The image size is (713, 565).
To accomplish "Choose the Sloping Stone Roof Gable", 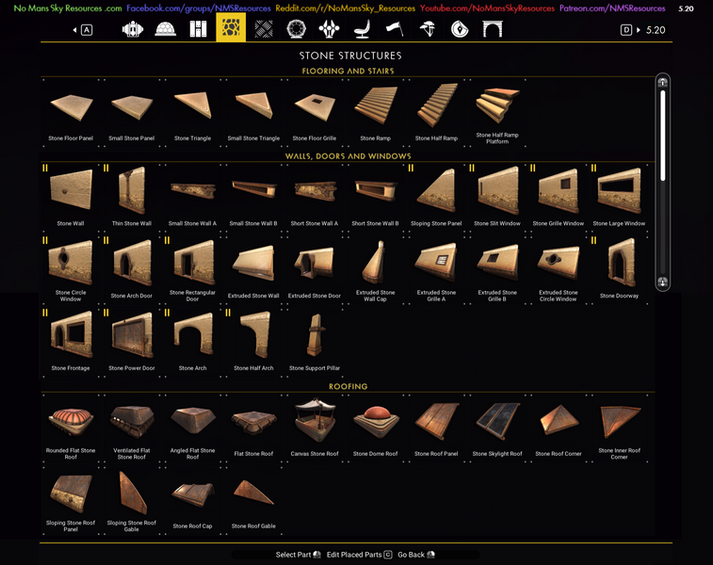I will tap(132, 500).
